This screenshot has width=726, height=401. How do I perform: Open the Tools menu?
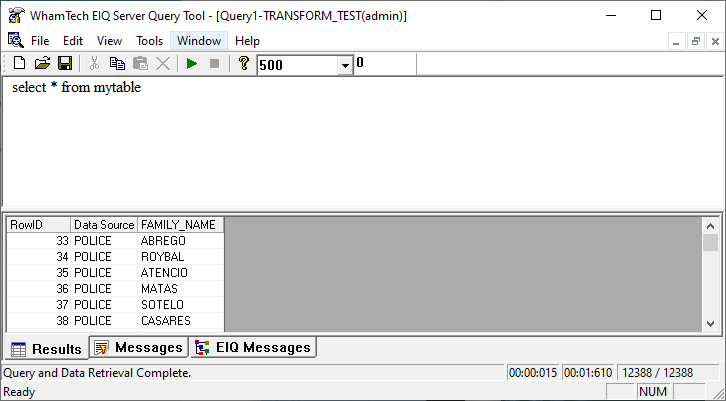149,41
